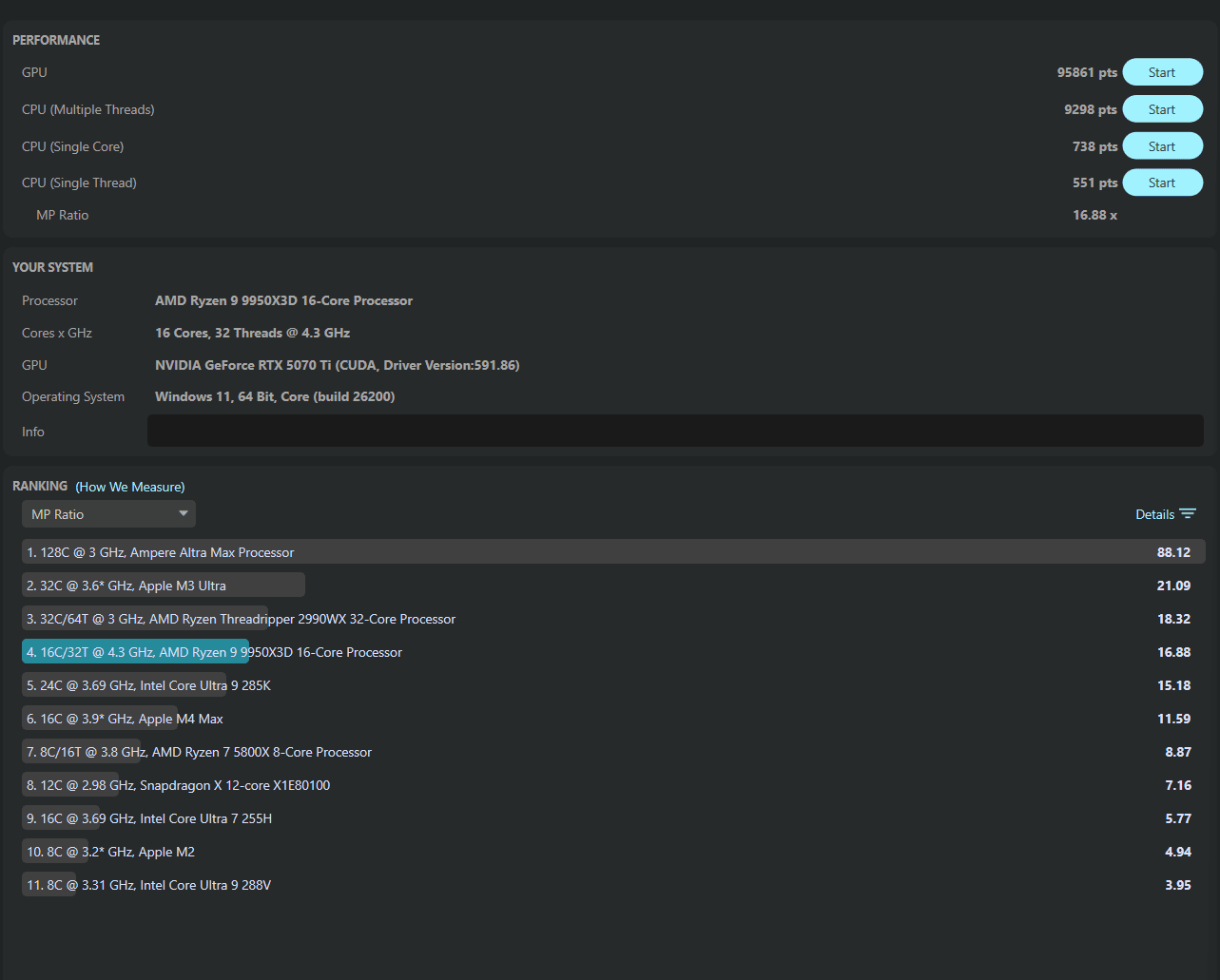Click the 9298 pts multi-thread score
The image size is (1220, 980).
[x=1091, y=109]
